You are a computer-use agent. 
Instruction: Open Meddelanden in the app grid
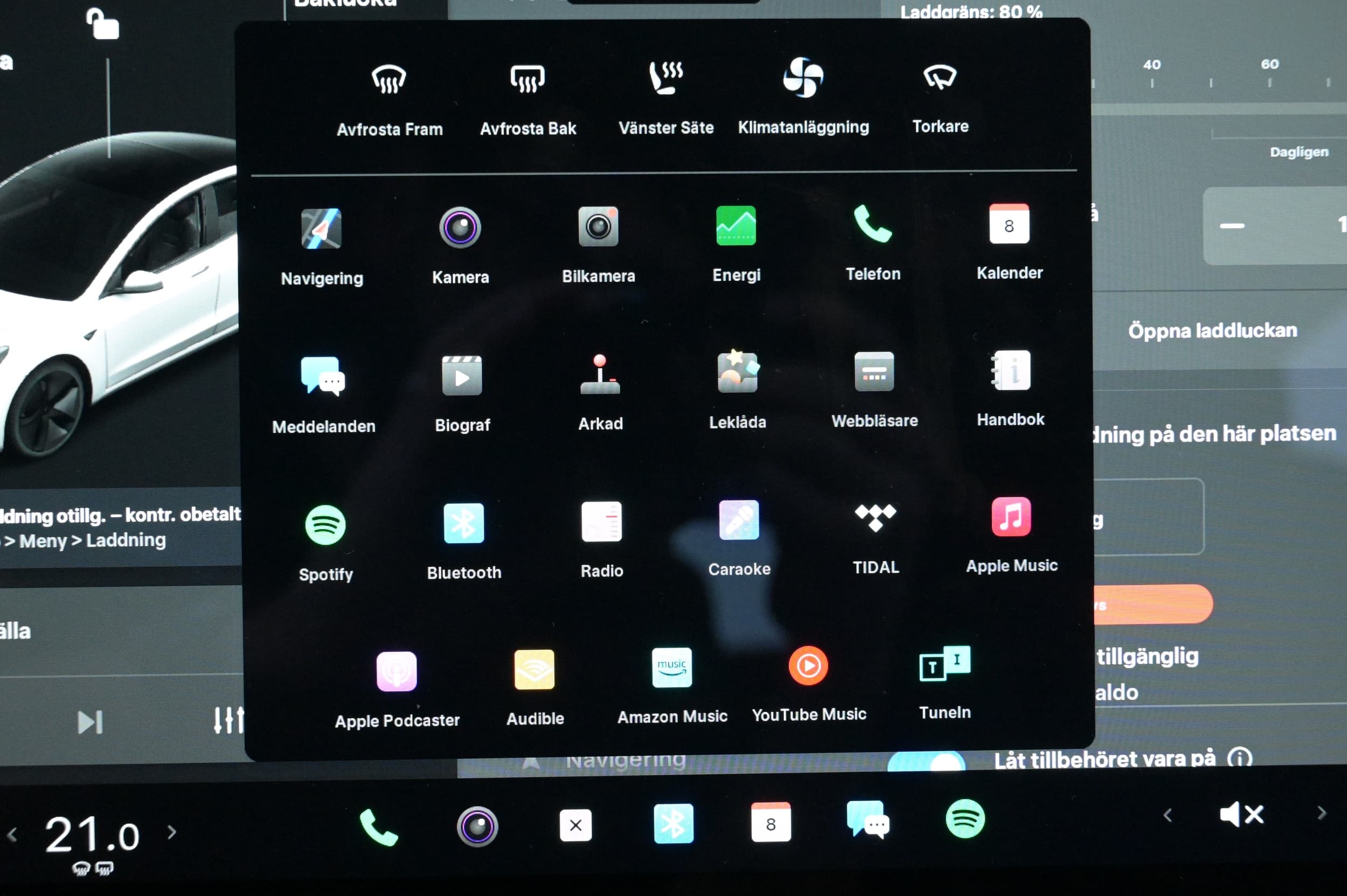323,394
